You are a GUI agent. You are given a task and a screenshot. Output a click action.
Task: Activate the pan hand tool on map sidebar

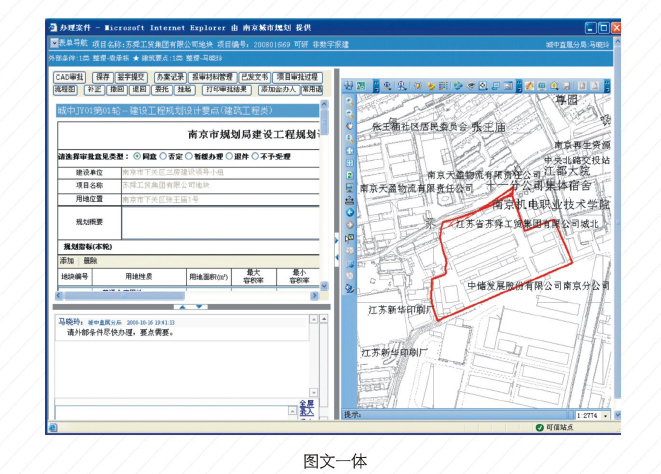point(349,126)
